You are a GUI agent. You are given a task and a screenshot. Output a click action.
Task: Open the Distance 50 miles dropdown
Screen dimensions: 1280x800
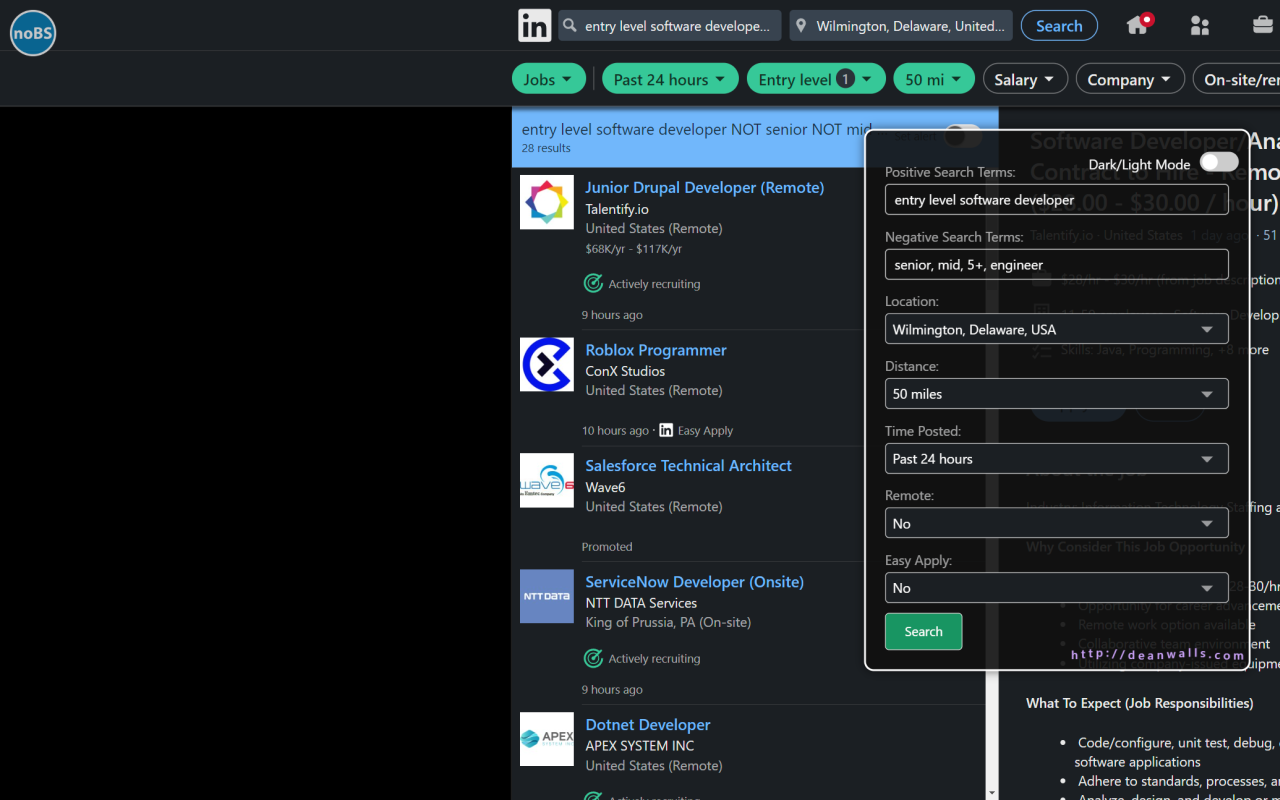pyautogui.click(x=1057, y=394)
